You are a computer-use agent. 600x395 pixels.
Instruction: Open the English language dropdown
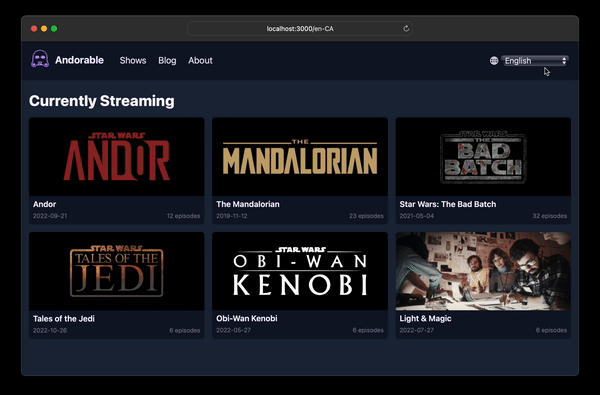tap(535, 60)
